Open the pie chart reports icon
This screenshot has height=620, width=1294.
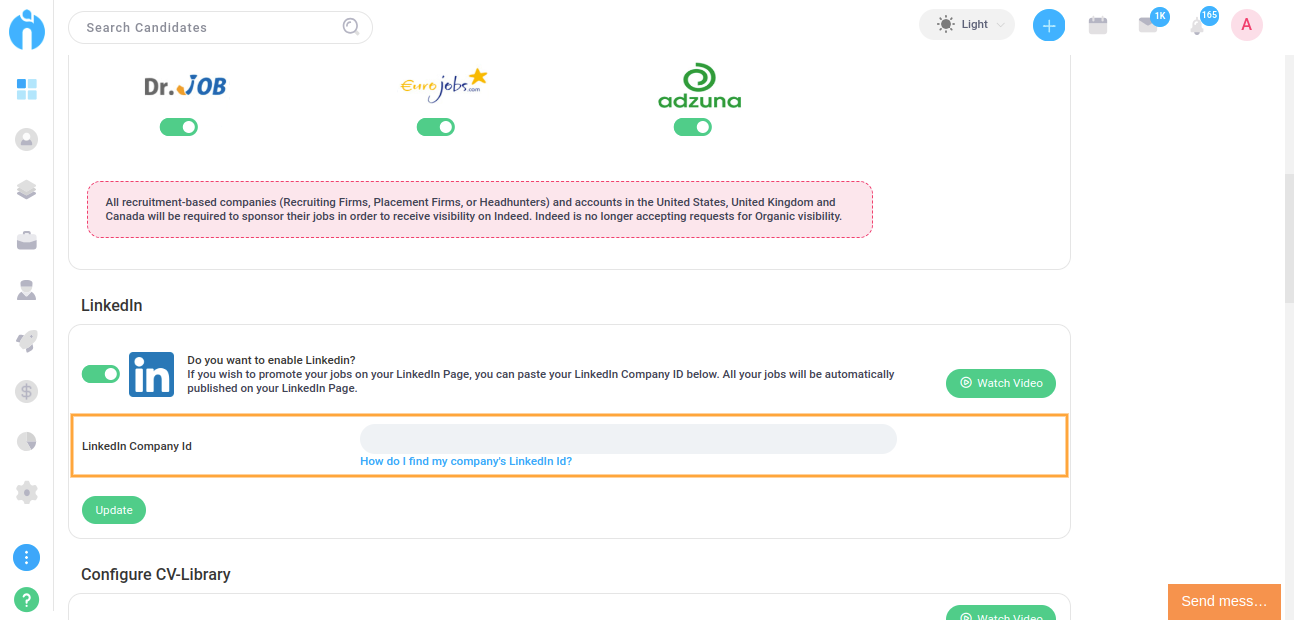coord(27,441)
